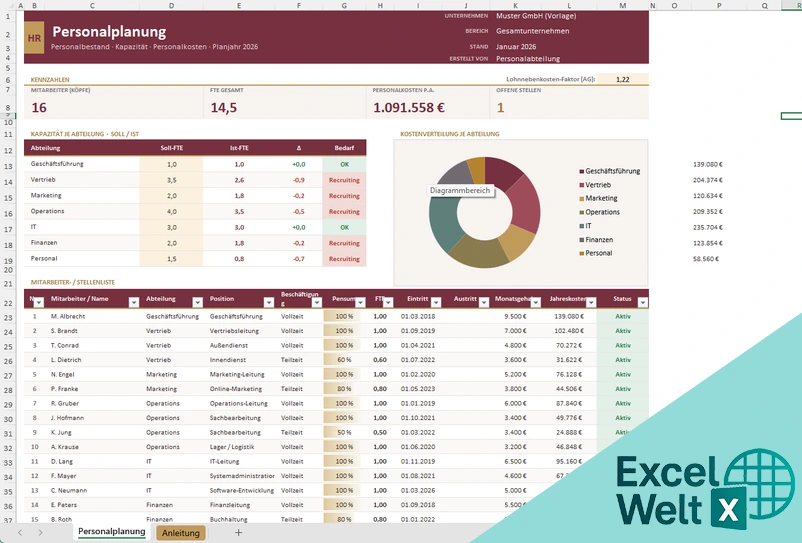Screen dimensions: 802x543
Task: Click the IT legend swatch in the chart
Action: (x=582, y=226)
